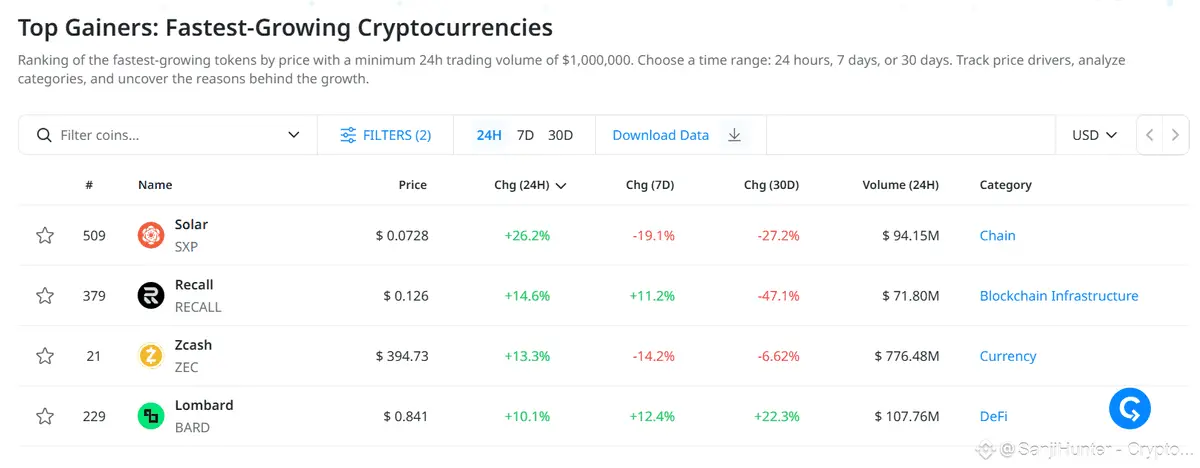The image size is (1200, 468).
Task: Switch to the 7D time range
Action: click(x=525, y=135)
